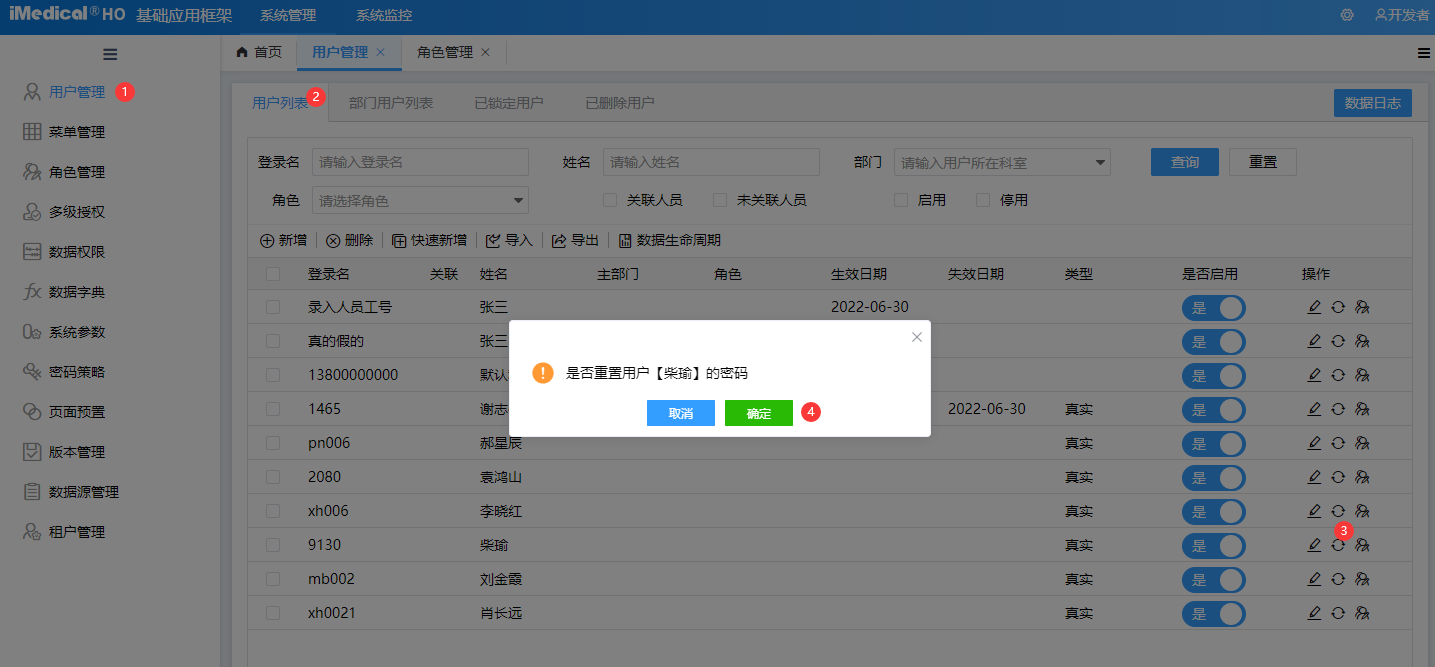Image resolution: width=1435 pixels, height=667 pixels.
Task: Toggle 是否启用 switch for user 袁鸿山
Action: click(x=1213, y=477)
